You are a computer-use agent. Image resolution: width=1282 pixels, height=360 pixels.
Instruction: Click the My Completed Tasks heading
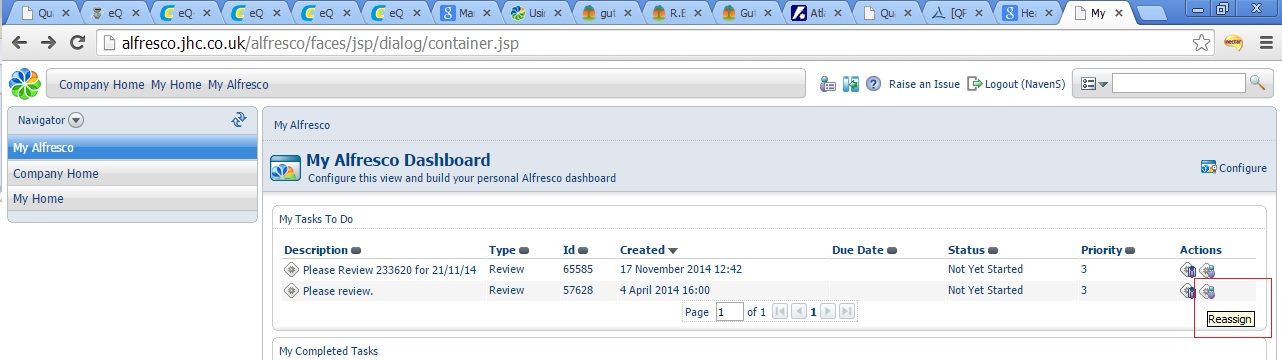click(328, 351)
